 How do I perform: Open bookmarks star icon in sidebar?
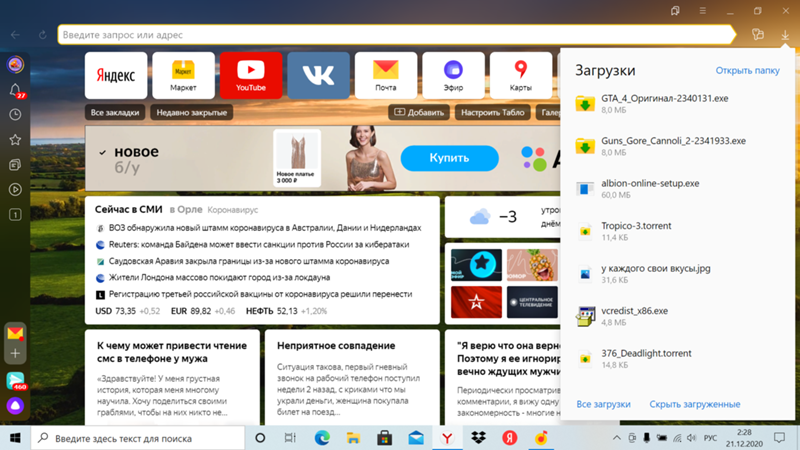coord(15,139)
